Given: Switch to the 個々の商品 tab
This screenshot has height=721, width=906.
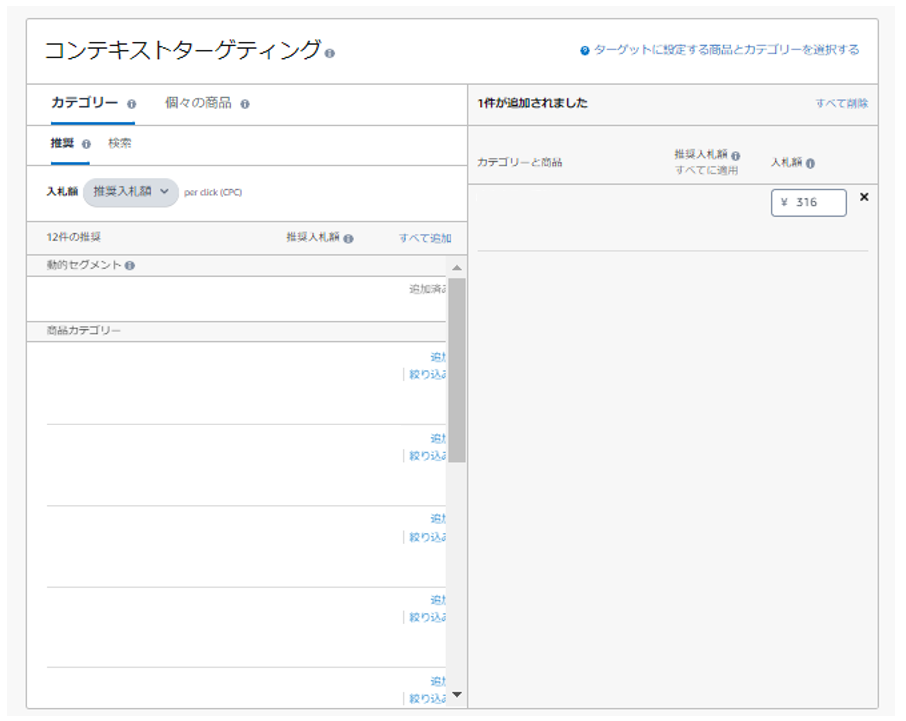Looking at the screenshot, I should pyautogui.click(x=198, y=103).
